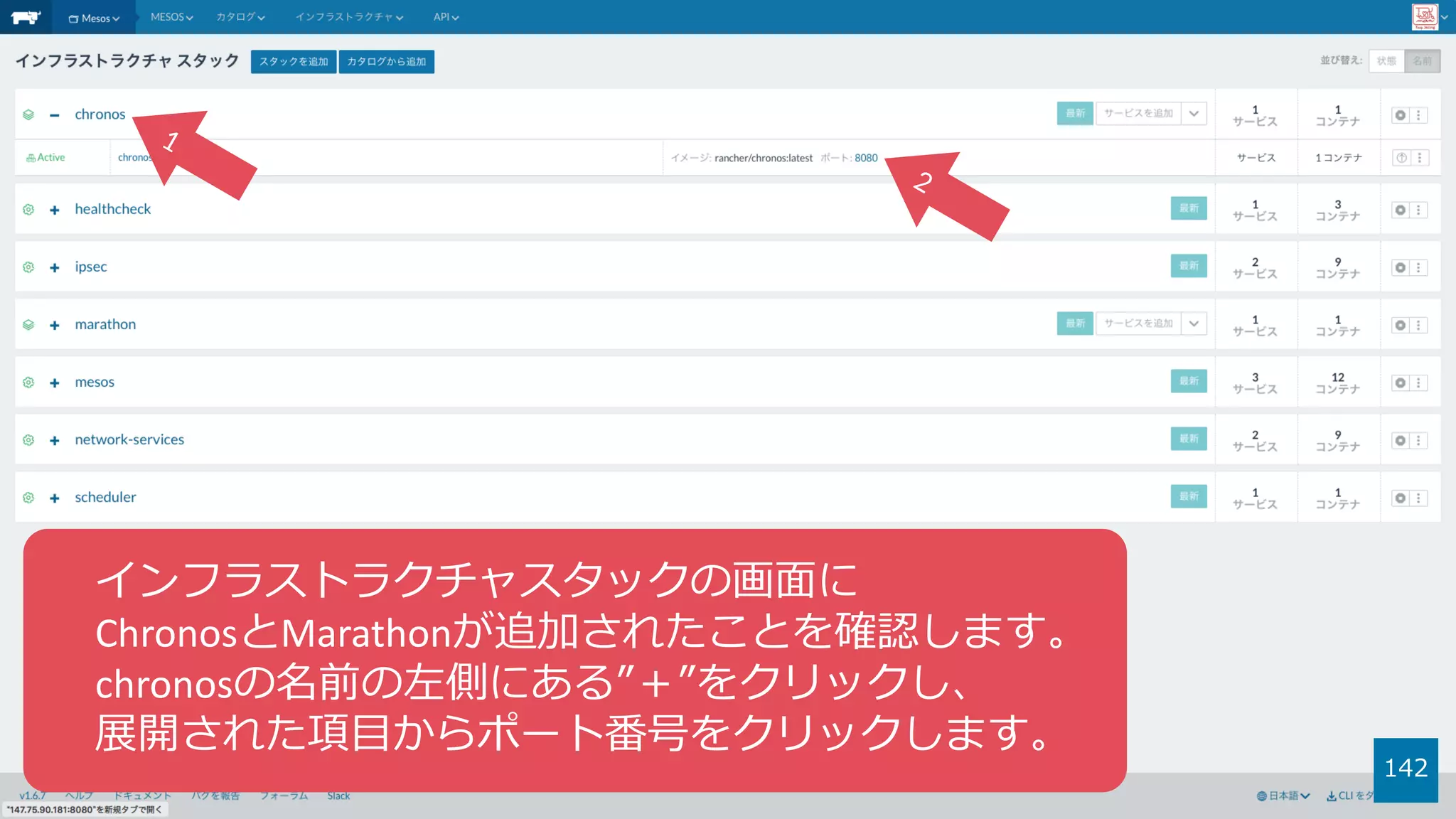
Task: Open the three-dot menu for ipsec stack
Action: point(1419,268)
